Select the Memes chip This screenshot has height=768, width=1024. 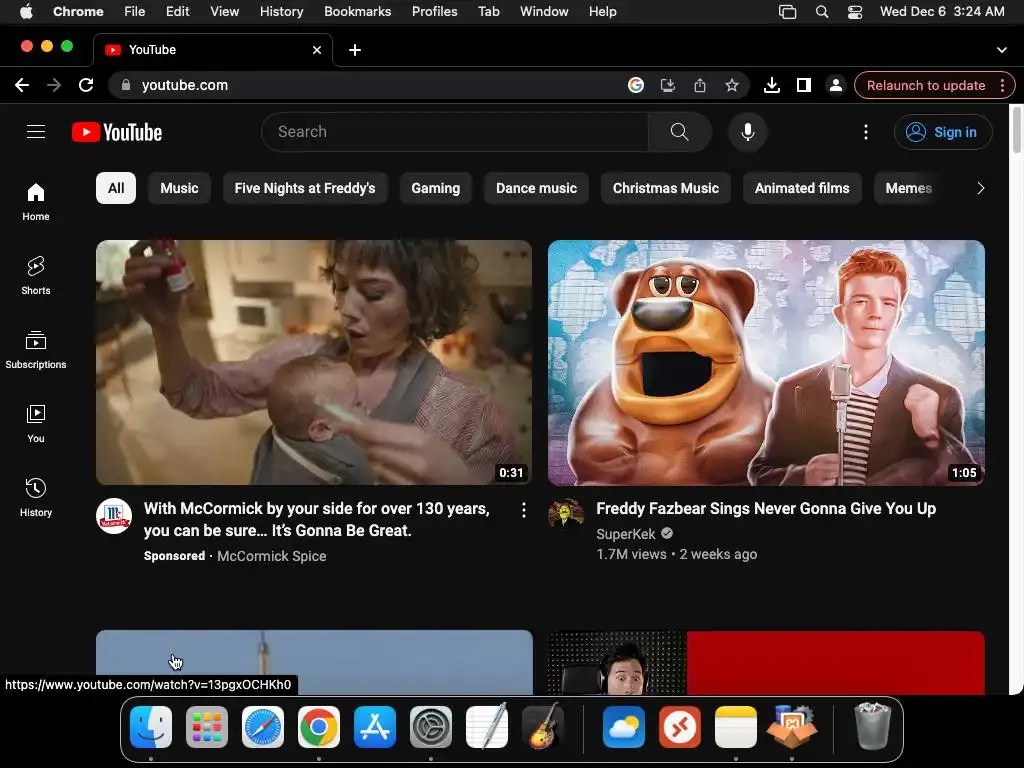pyautogui.click(x=908, y=188)
